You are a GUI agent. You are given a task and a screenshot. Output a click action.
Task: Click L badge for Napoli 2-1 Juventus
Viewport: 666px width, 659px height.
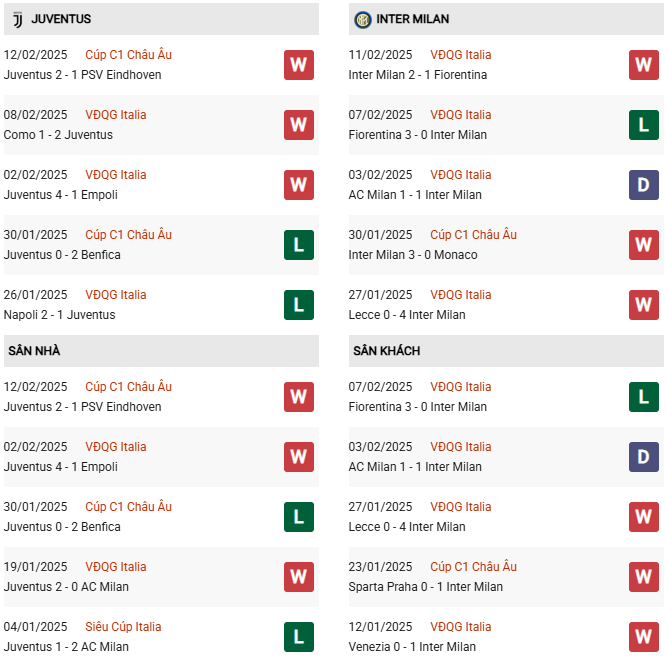coord(298,305)
